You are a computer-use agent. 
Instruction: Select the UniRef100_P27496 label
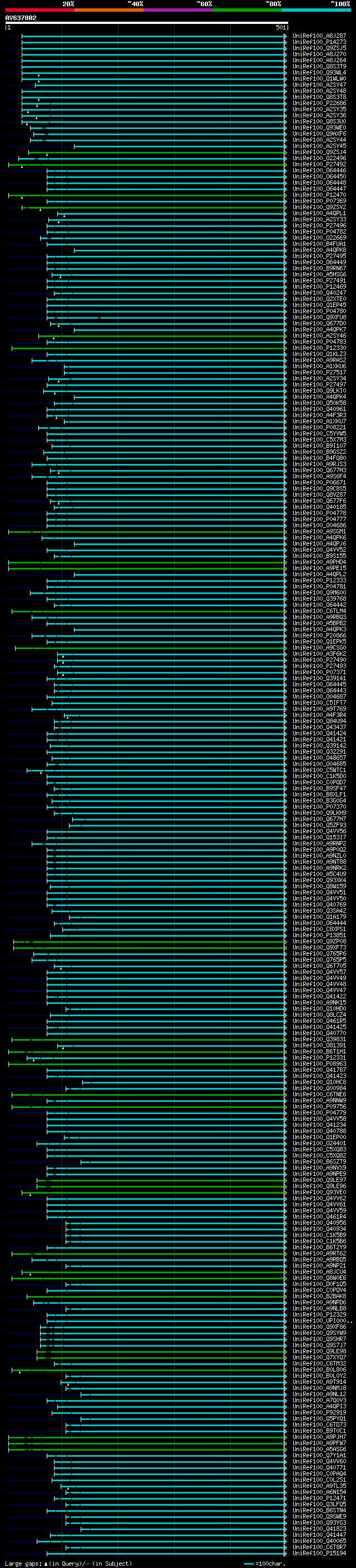point(319,226)
